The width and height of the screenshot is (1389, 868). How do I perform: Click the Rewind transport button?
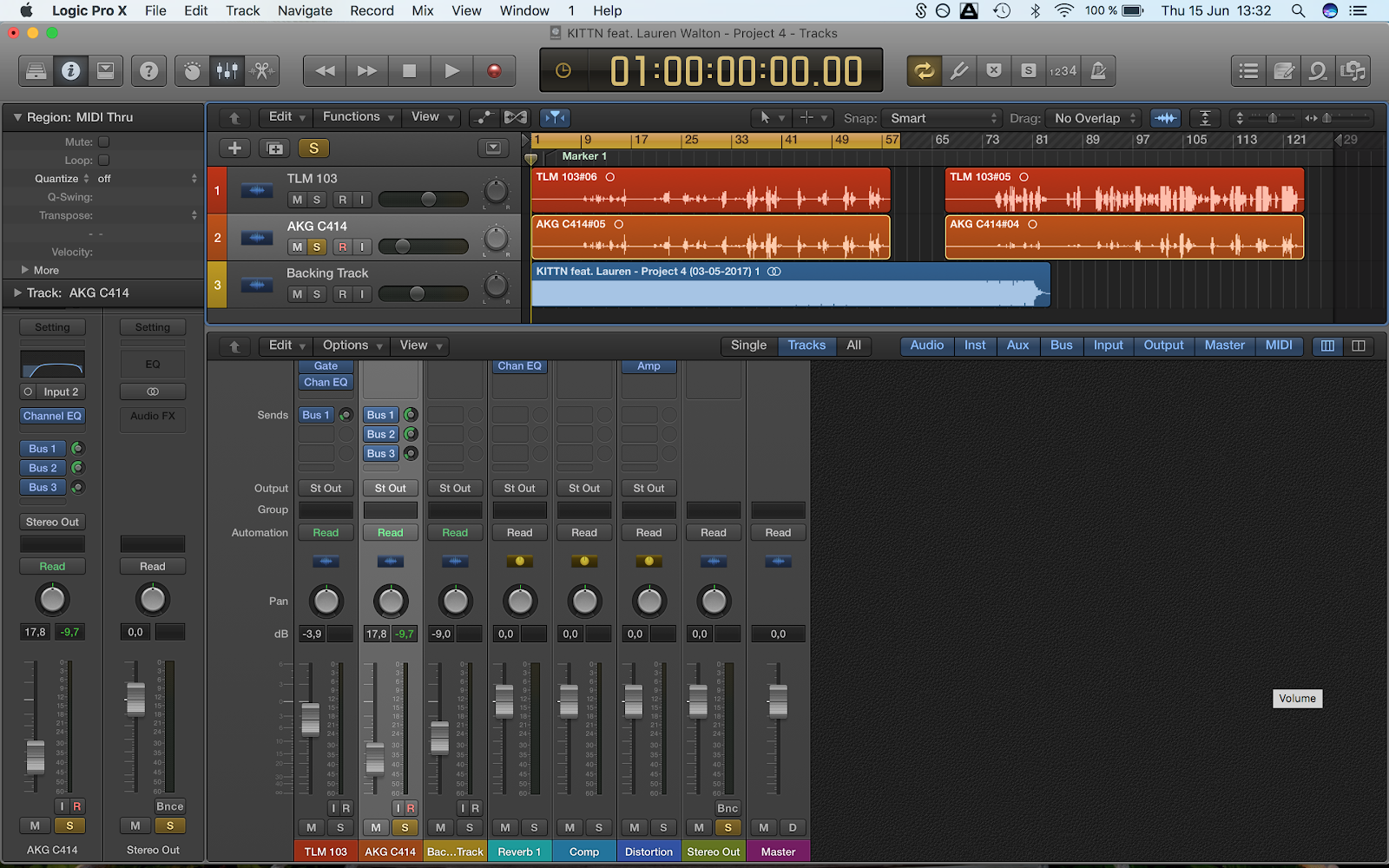[325, 71]
